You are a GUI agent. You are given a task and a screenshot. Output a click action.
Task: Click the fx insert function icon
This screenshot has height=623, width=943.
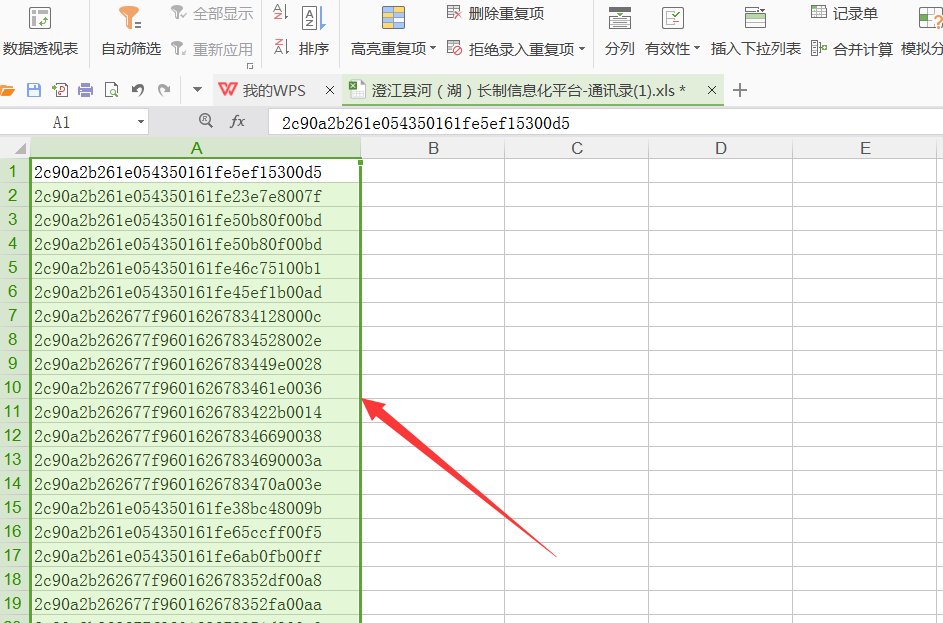coord(239,120)
